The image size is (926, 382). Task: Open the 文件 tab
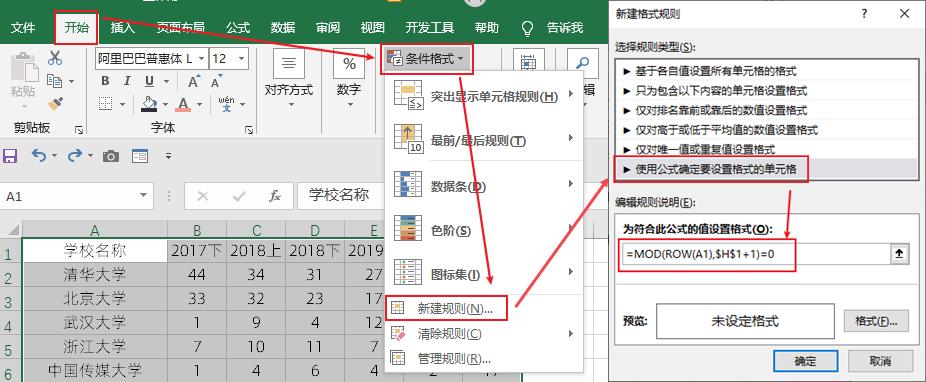click(24, 28)
